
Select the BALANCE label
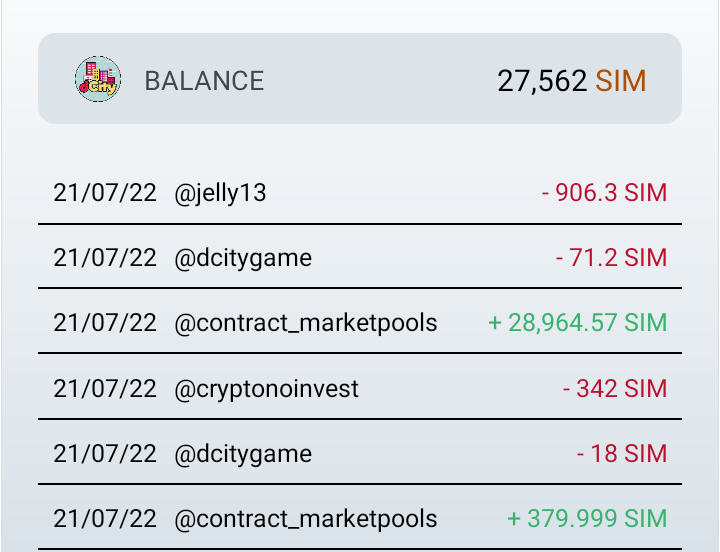pos(204,81)
